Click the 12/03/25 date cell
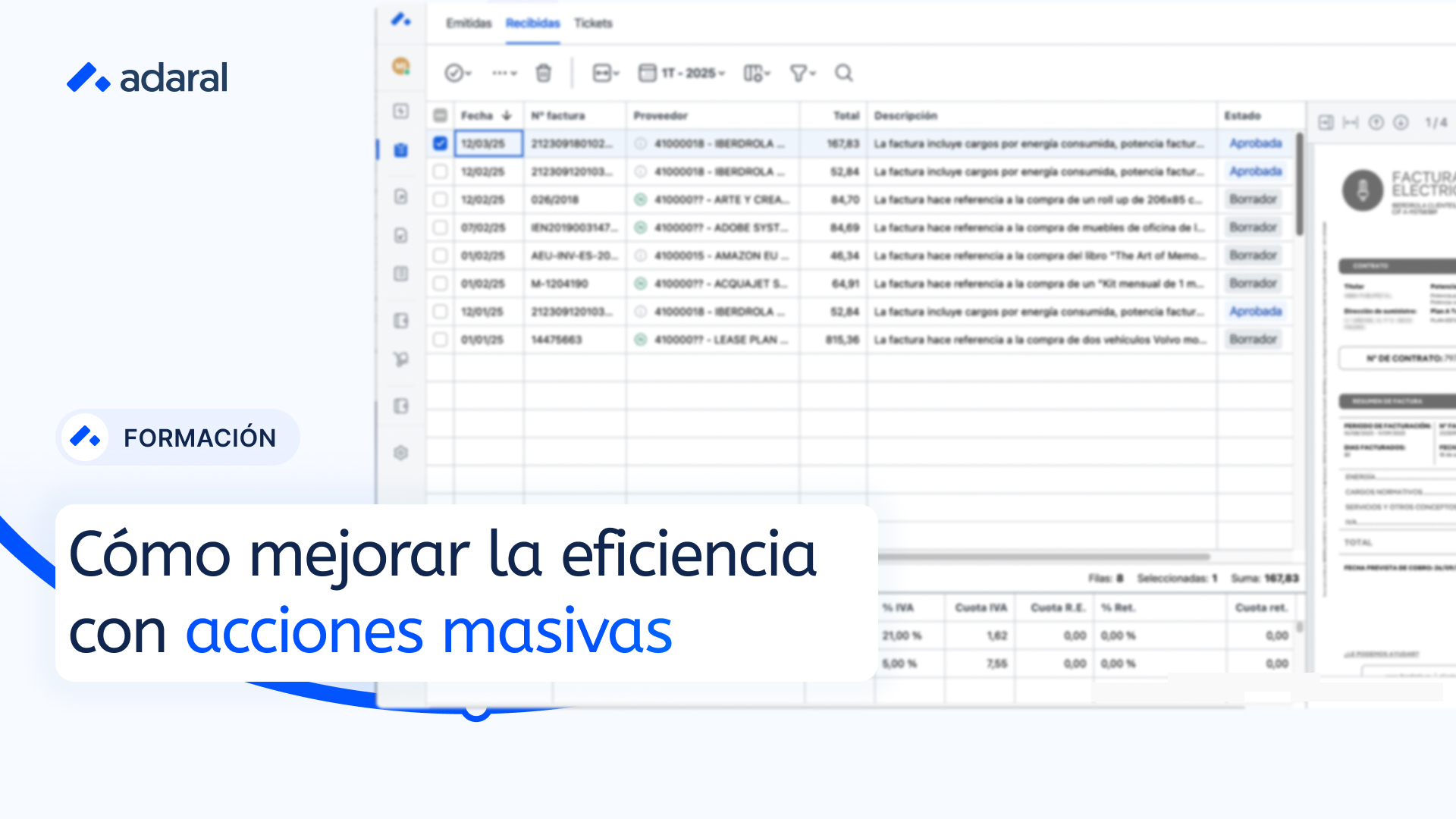The image size is (1456, 819). [x=488, y=143]
